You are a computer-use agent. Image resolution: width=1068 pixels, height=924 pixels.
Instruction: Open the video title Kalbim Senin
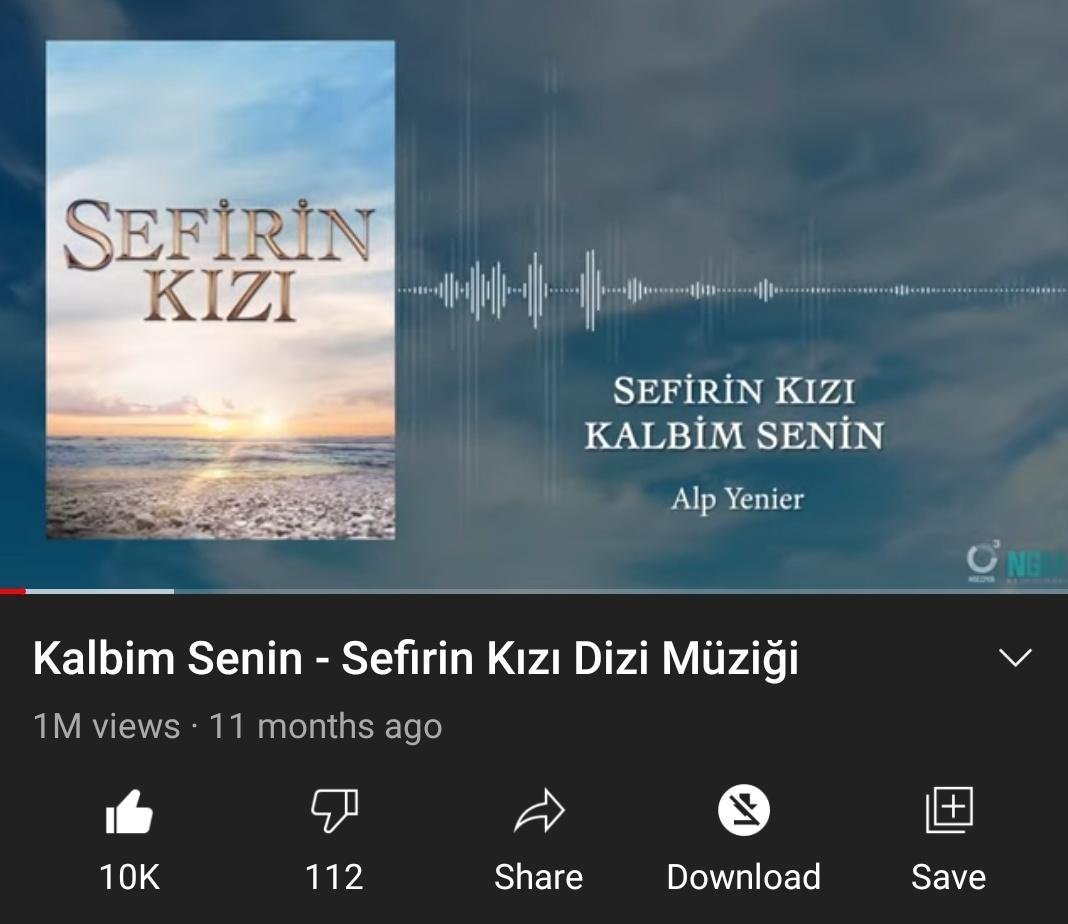pyautogui.click(x=415, y=659)
